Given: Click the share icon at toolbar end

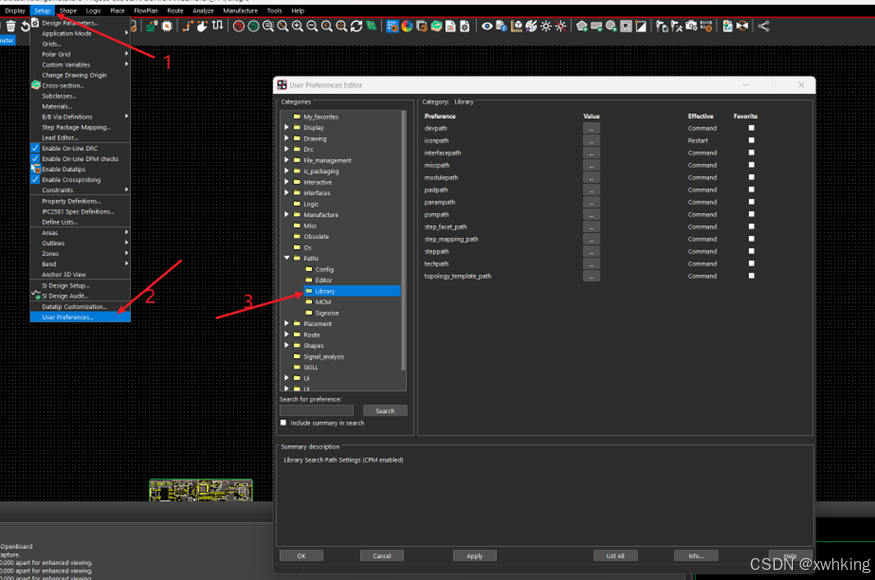Looking at the screenshot, I should point(764,26).
